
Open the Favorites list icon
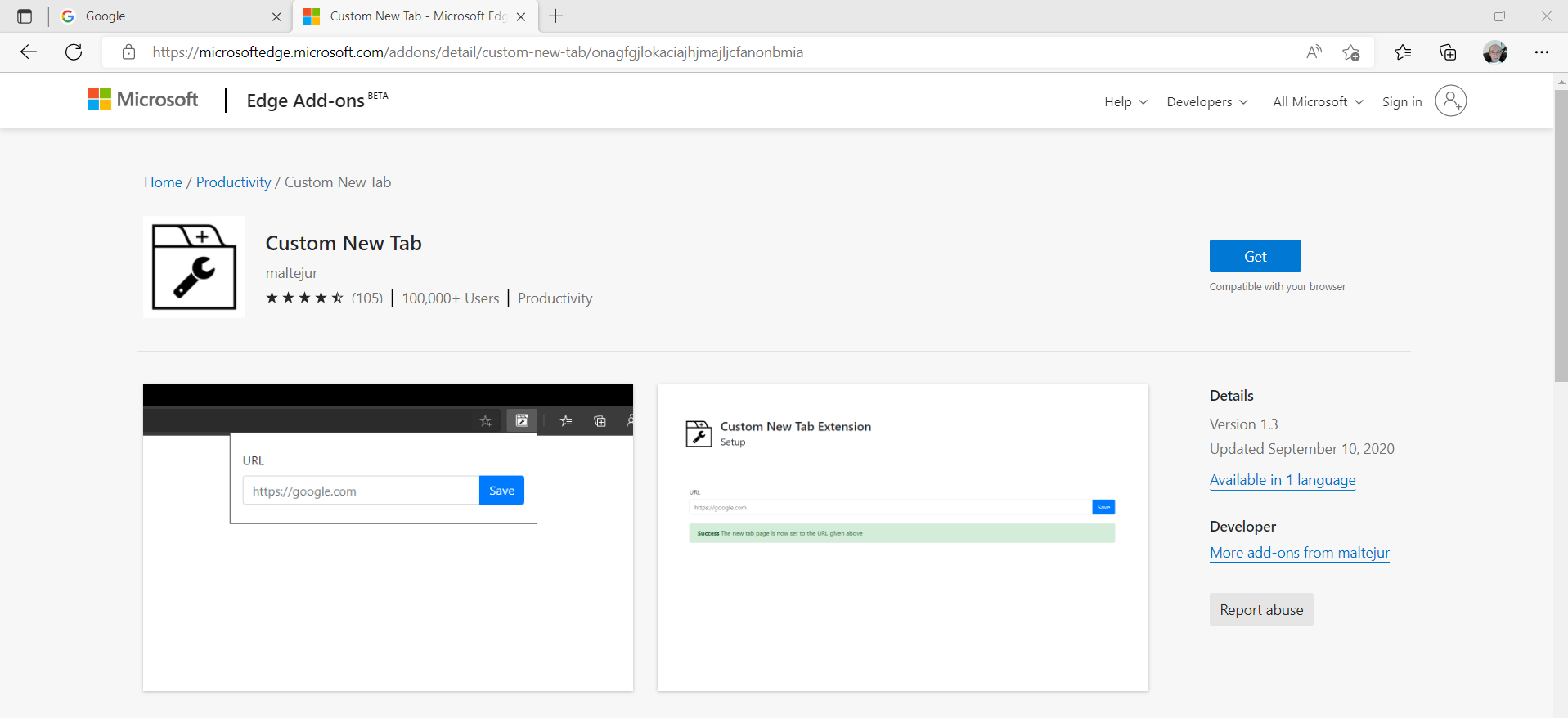click(x=1403, y=52)
